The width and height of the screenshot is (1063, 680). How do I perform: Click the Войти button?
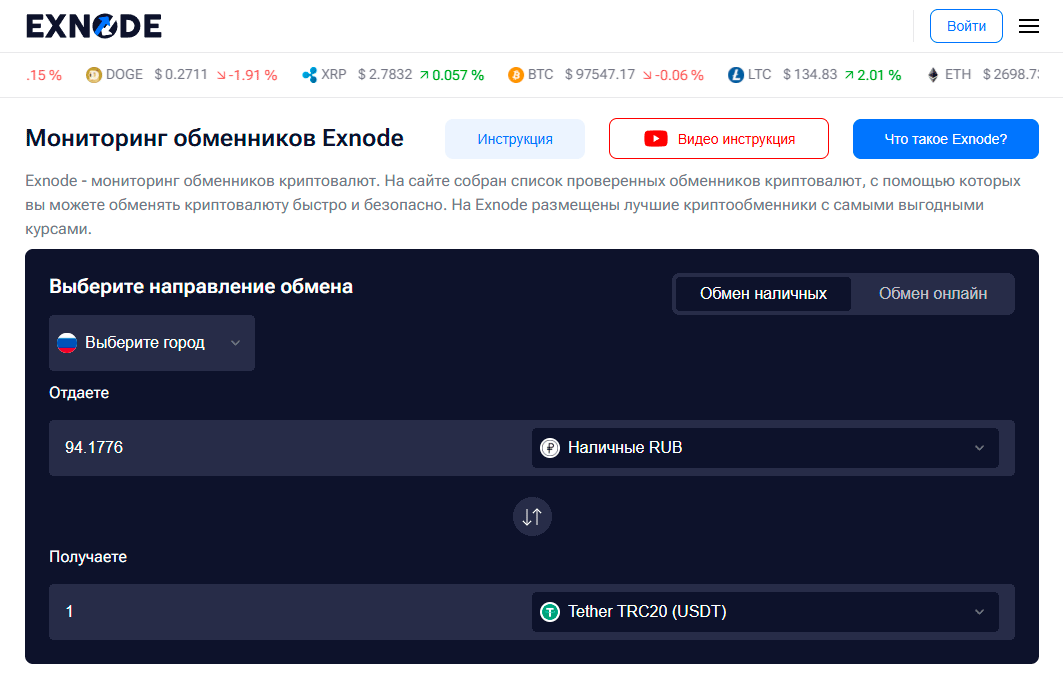tap(966, 26)
